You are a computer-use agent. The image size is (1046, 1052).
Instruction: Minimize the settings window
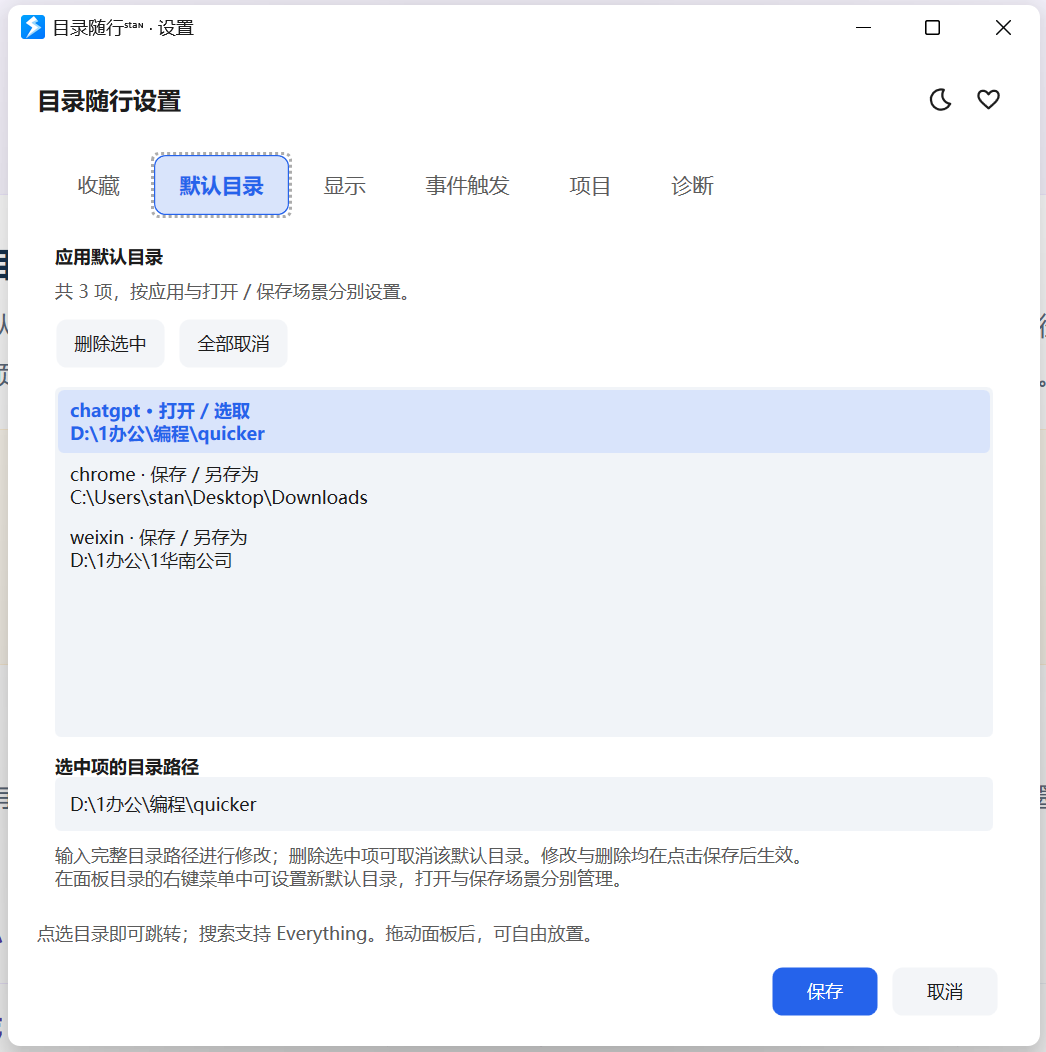coord(864,28)
